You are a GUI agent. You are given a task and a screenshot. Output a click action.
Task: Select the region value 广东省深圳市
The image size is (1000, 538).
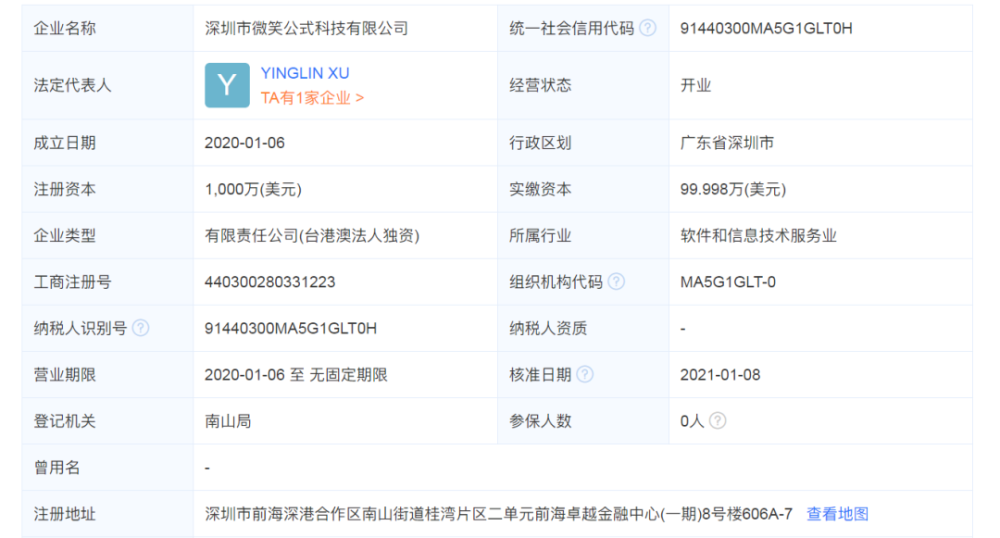pos(727,143)
